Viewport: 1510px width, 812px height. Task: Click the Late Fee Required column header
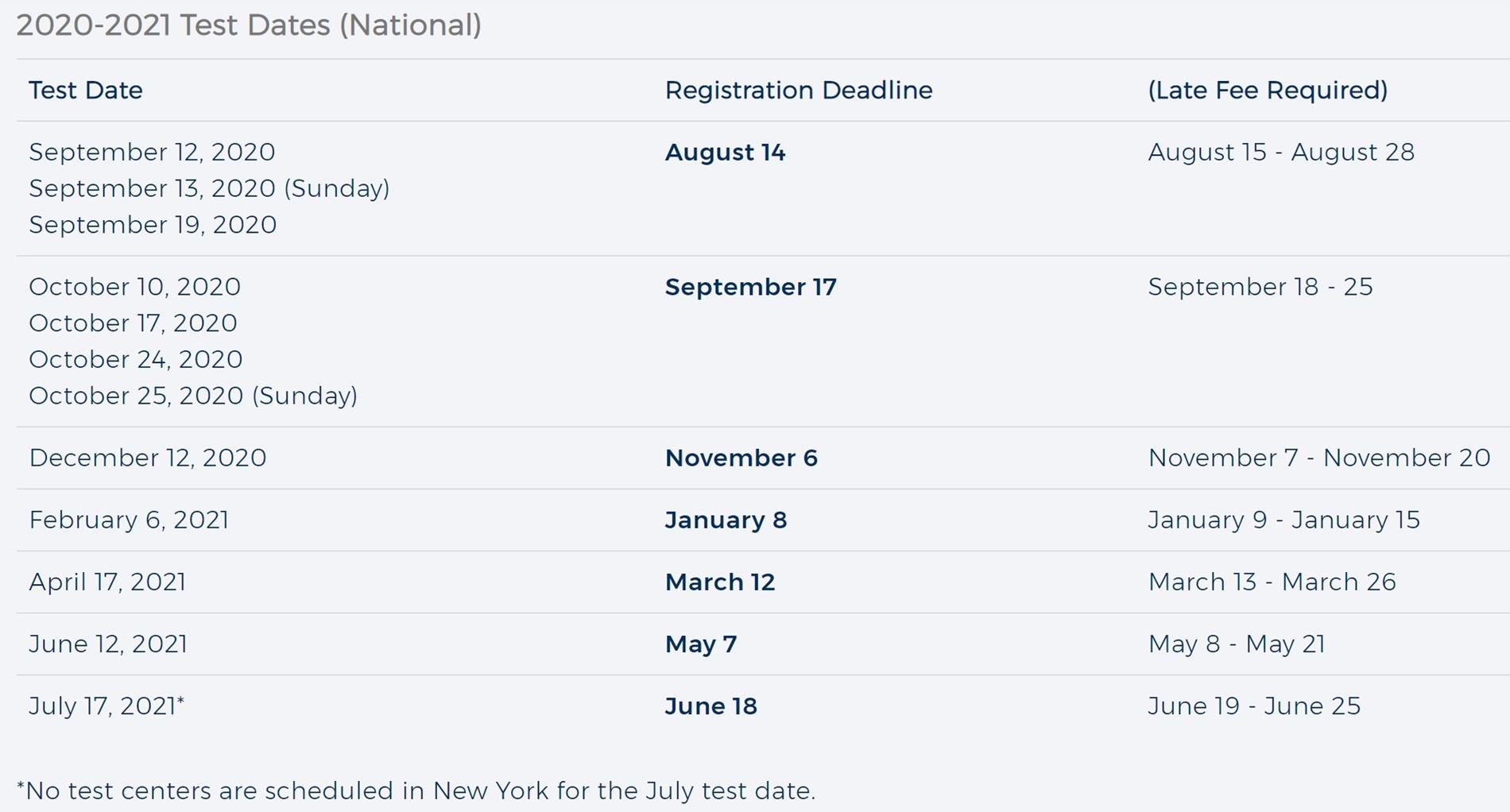pyautogui.click(x=1268, y=90)
